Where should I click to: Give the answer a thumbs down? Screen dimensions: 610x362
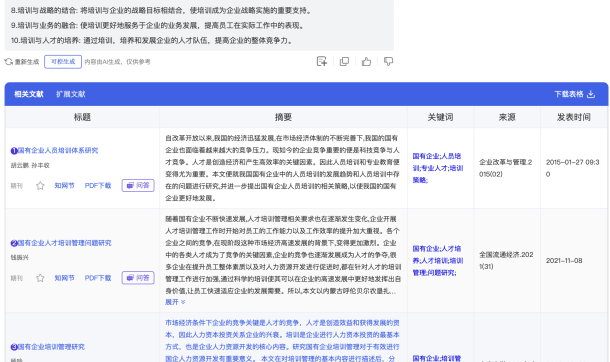388,61
